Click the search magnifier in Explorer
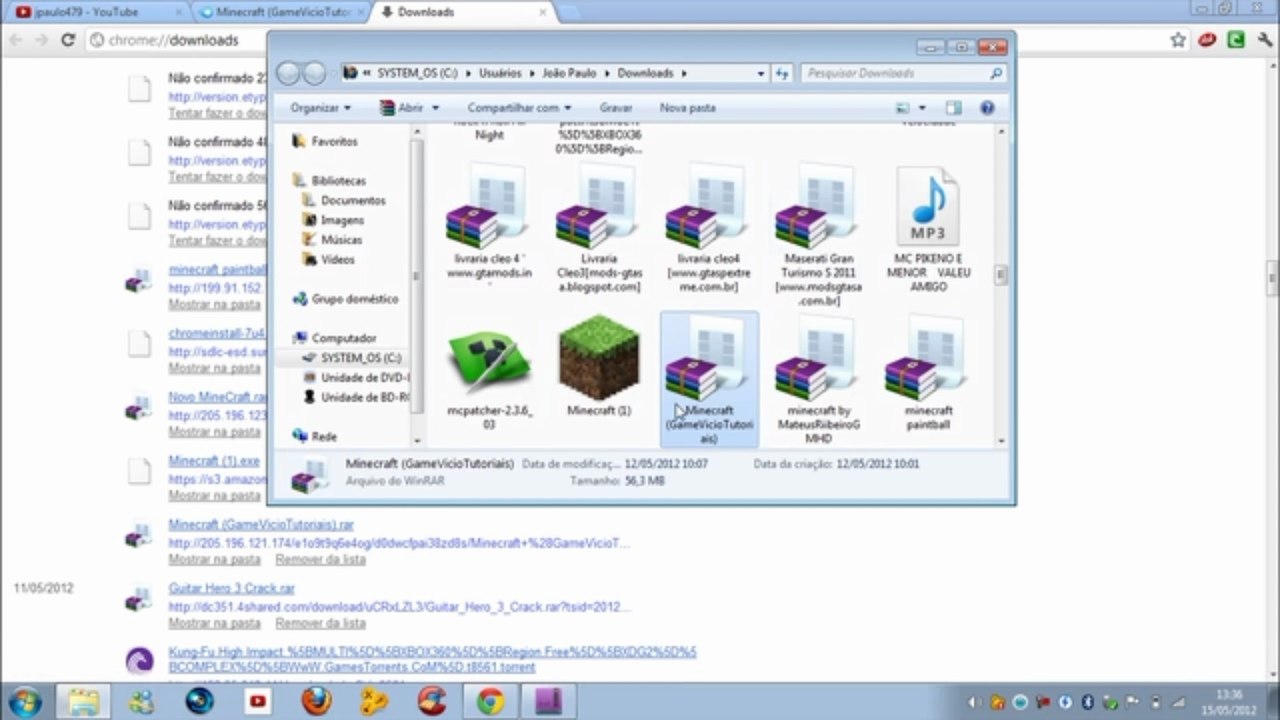 click(996, 73)
